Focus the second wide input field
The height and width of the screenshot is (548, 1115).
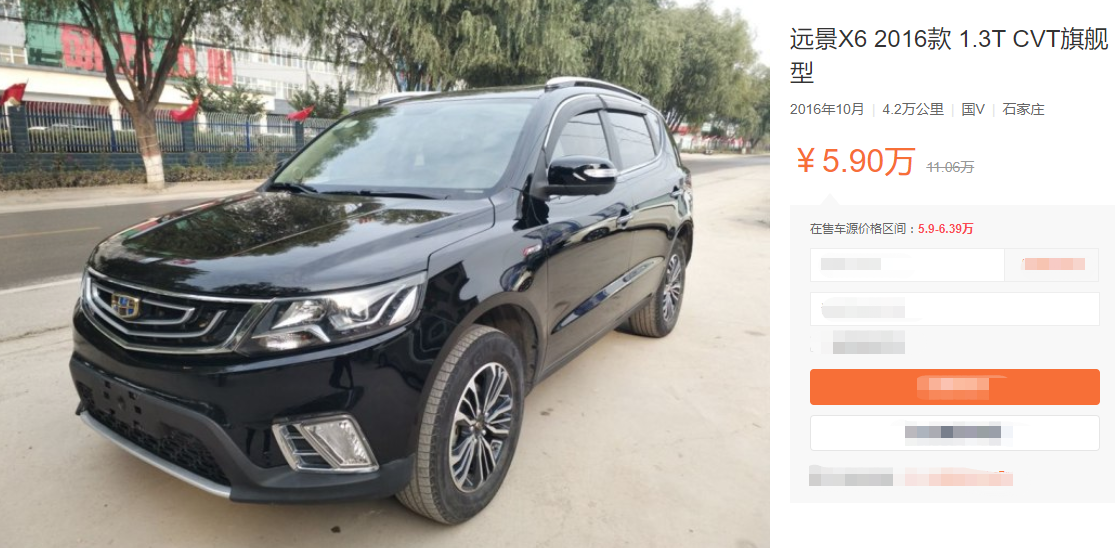(x=954, y=309)
